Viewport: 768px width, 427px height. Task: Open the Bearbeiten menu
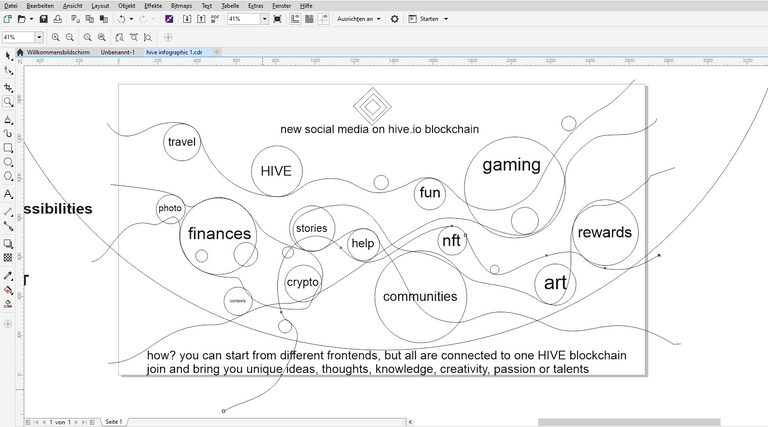[40, 5]
